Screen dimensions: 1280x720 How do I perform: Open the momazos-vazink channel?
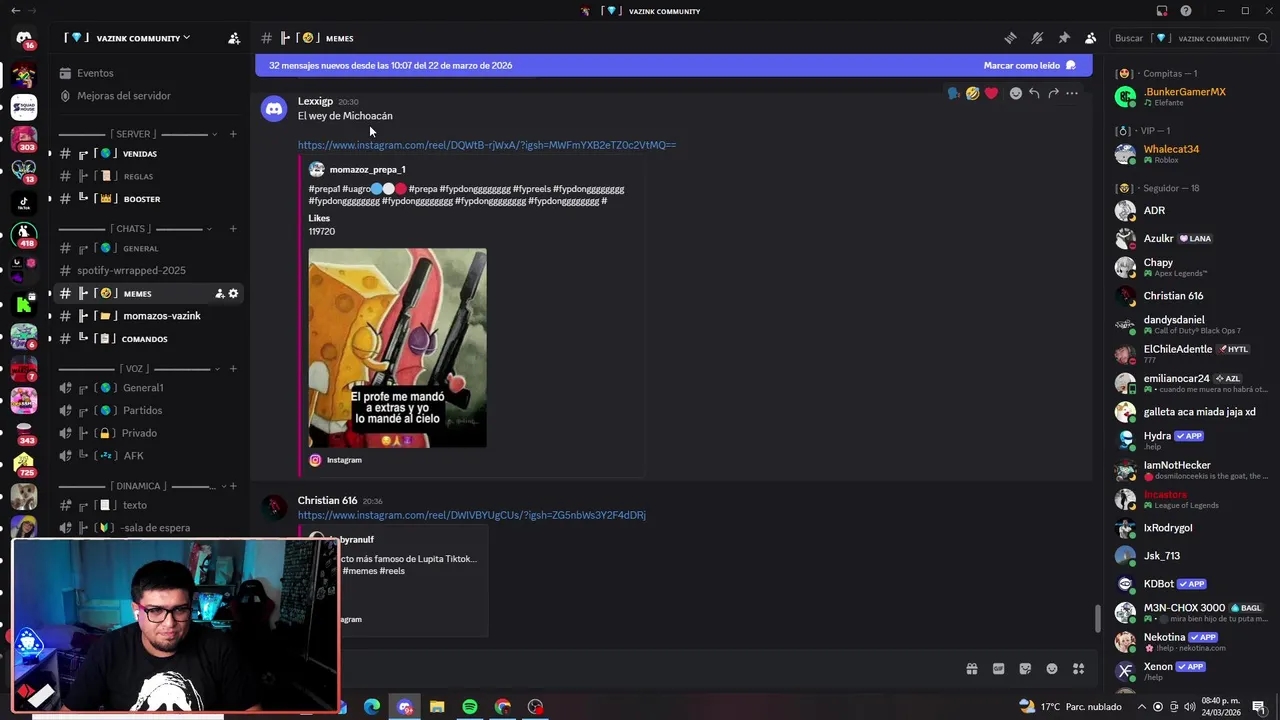149,316
